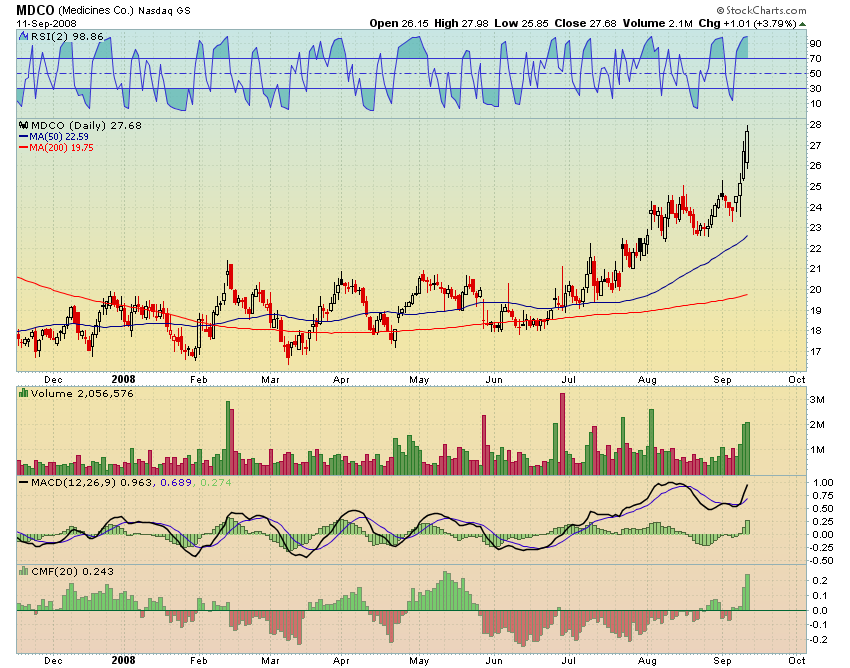The width and height of the screenshot is (850, 668).
Task: Click the '1.00' MACD axis label
Action: 823,483
